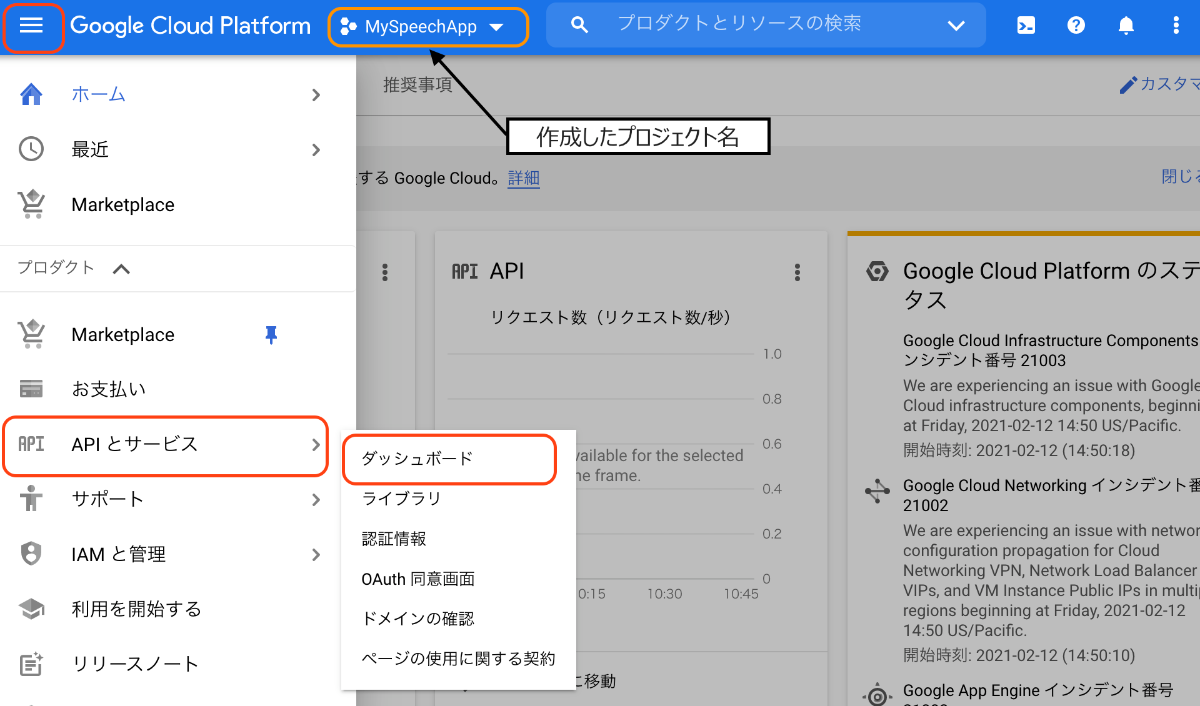
Task: Click the IAM と管理 shield icon
Action: click(x=32, y=554)
